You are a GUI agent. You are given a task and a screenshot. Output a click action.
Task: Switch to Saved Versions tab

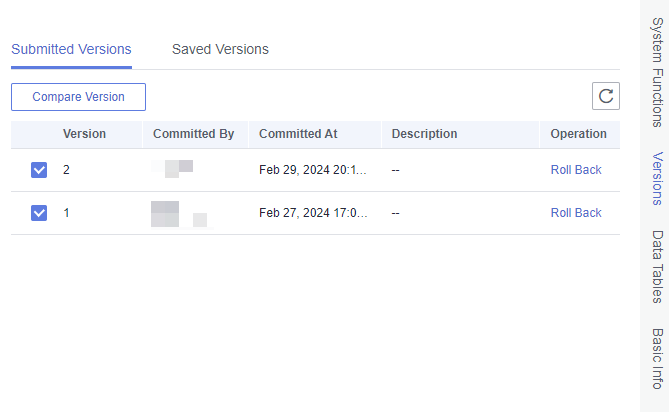(220, 49)
